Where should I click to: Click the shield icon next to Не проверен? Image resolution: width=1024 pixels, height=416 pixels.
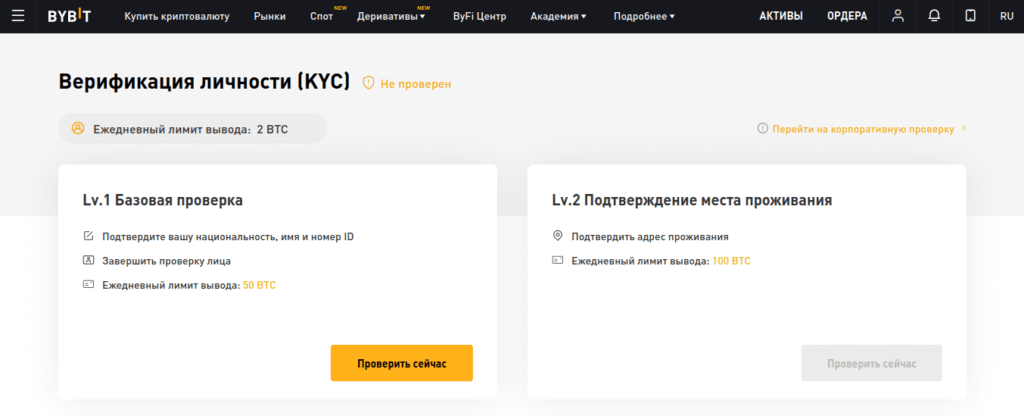(x=368, y=84)
